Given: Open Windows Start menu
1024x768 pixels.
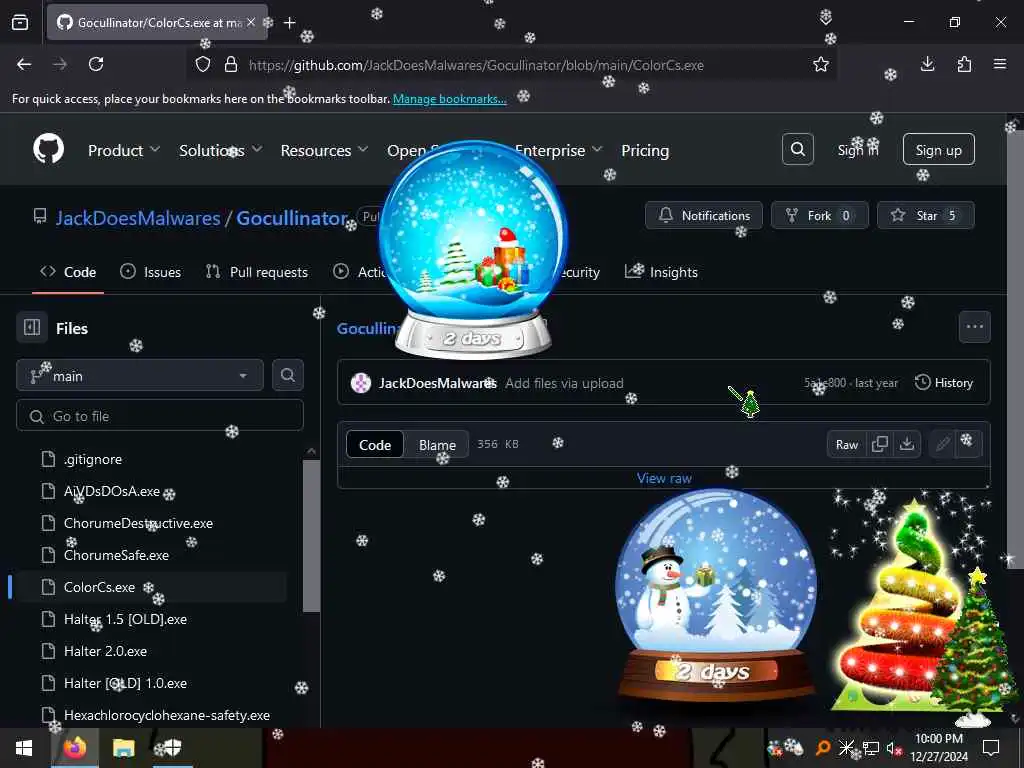Looking at the screenshot, I should 24,748.
